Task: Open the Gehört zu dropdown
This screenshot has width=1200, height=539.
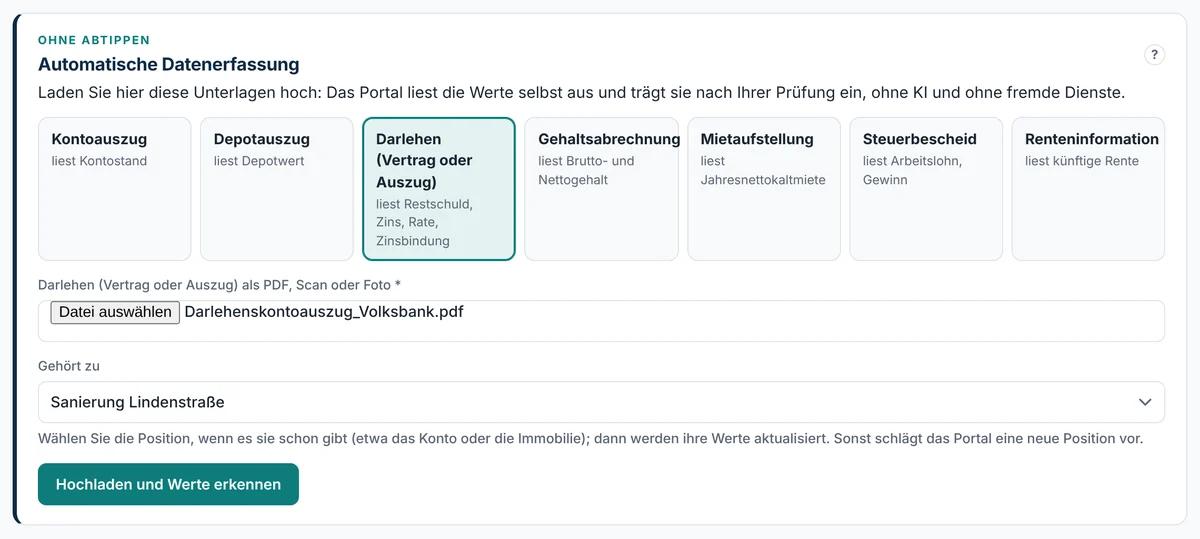Action: point(601,402)
